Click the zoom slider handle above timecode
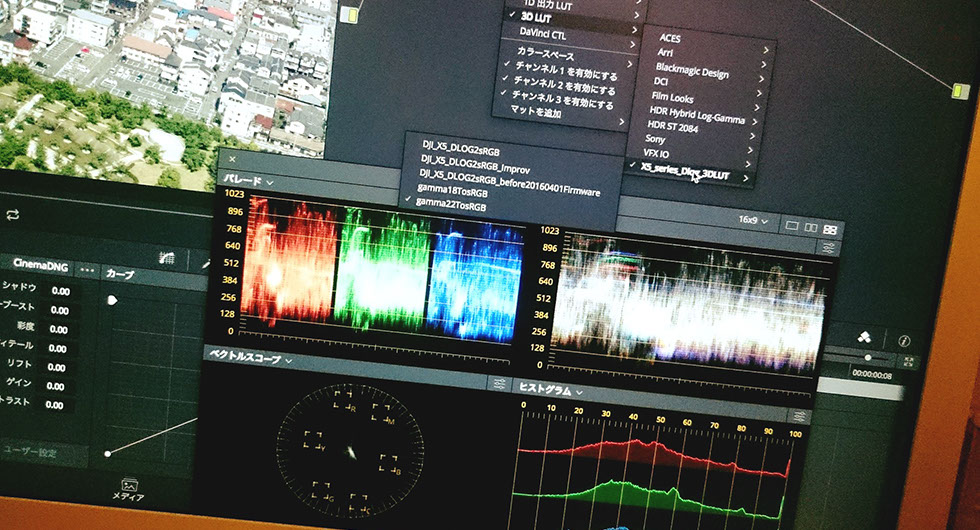Viewport: 980px width, 530px height. click(867, 357)
